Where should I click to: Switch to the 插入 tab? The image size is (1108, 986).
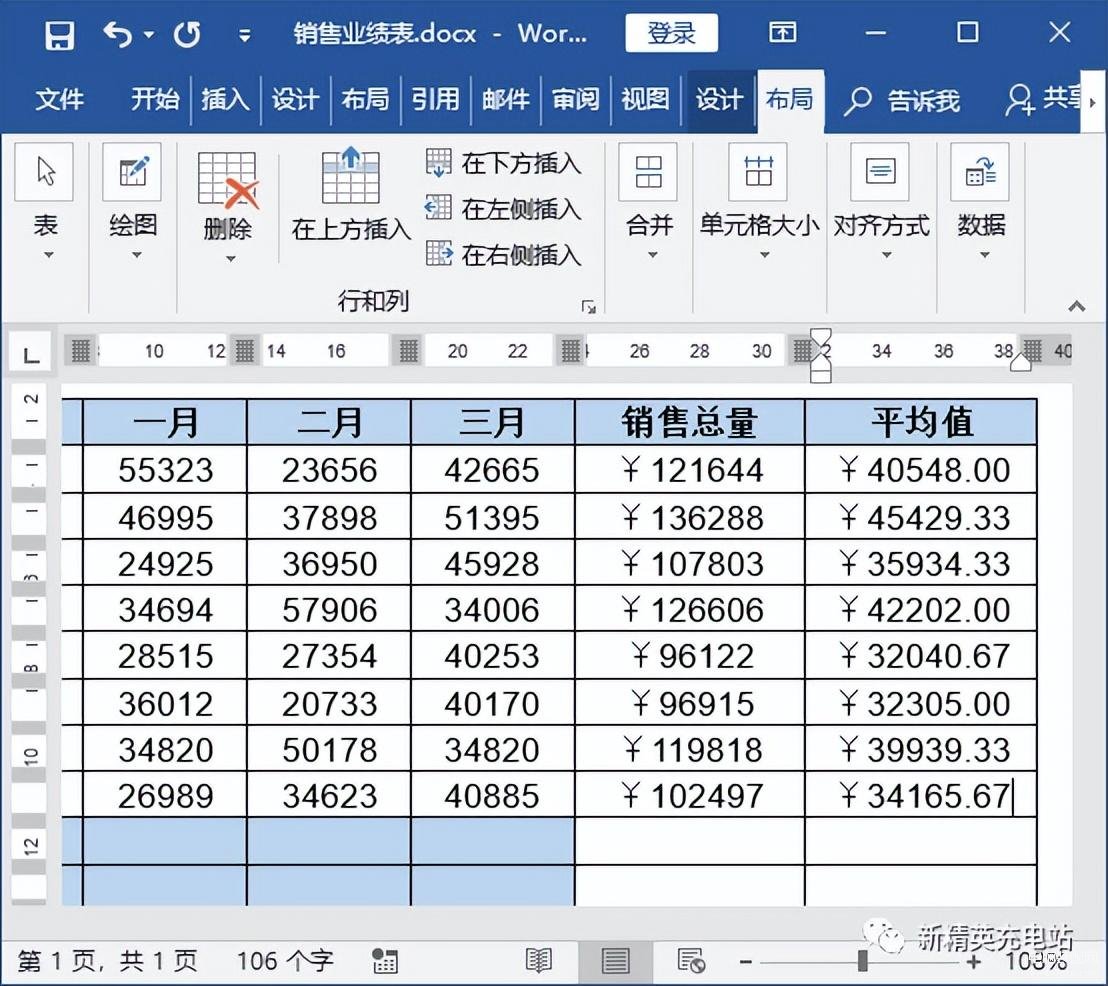click(x=225, y=99)
